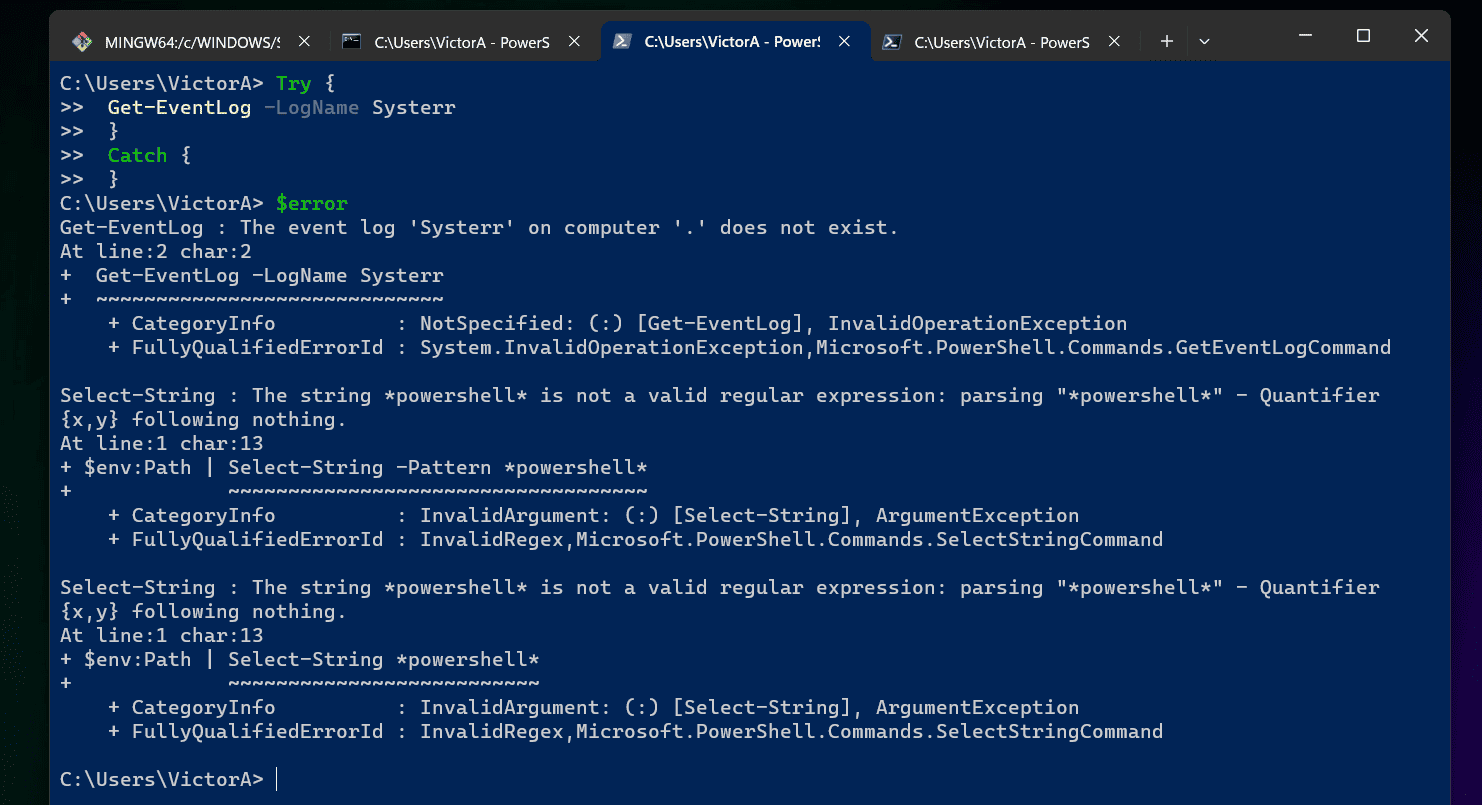Click the cursor at the bottom prompt line
Viewport: 1482px width, 805px height.
coord(277,780)
